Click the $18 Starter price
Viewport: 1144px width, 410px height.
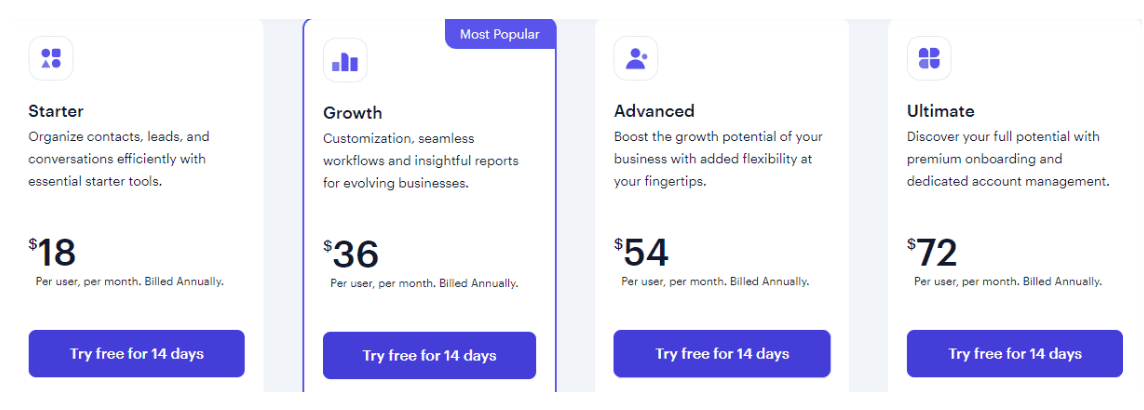(x=53, y=253)
